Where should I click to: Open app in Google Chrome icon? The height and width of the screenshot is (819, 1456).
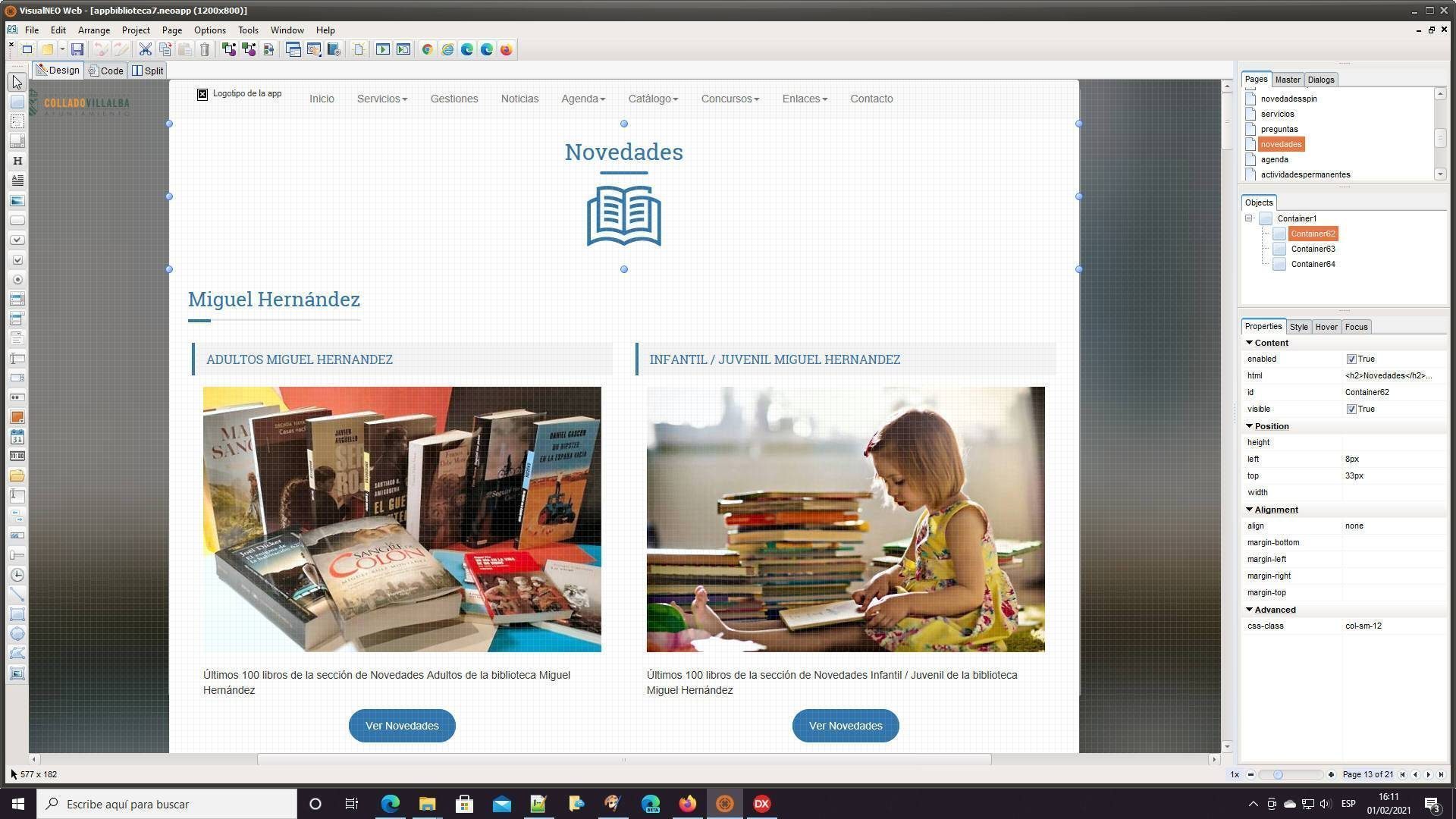point(428,49)
